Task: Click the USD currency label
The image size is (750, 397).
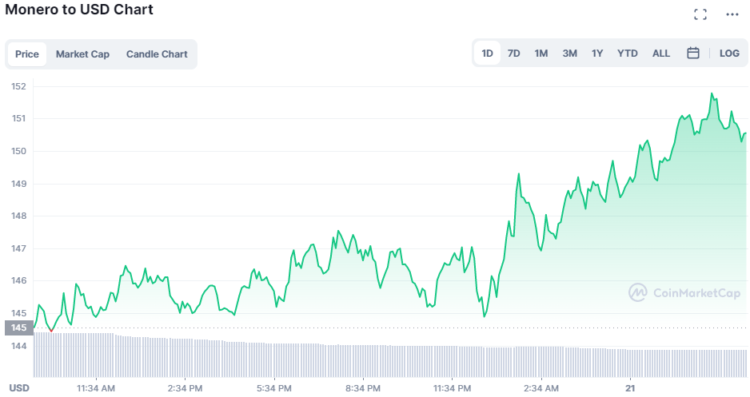Action: 19,388
